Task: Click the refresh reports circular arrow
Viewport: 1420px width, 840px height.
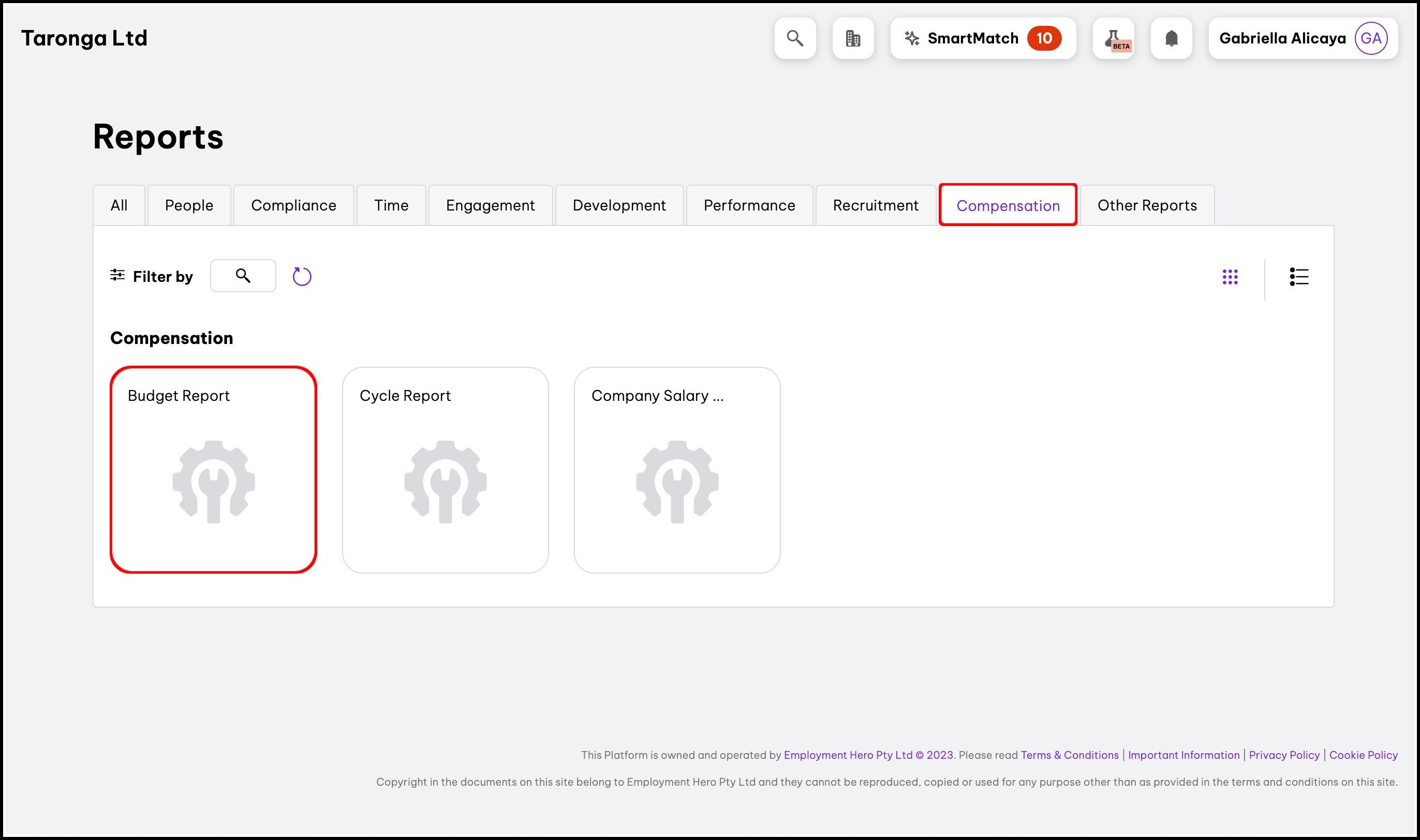Action: click(302, 276)
